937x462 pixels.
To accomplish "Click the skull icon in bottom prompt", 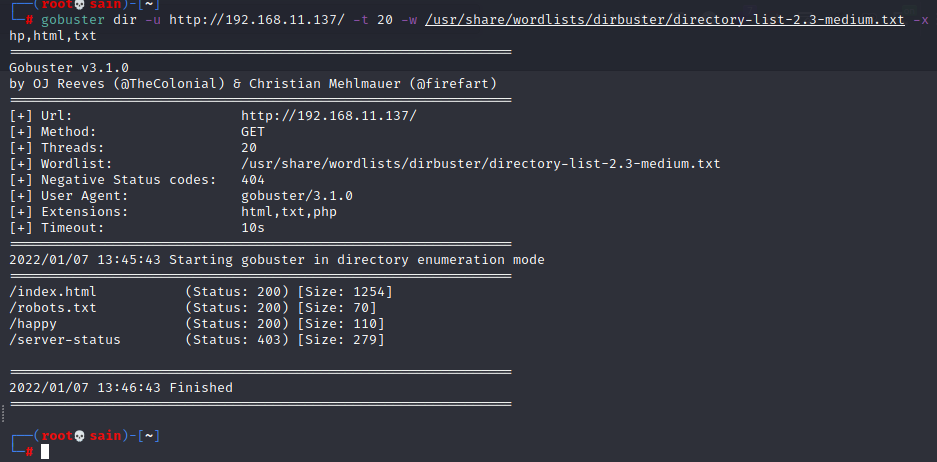I will tap(79, 436).
